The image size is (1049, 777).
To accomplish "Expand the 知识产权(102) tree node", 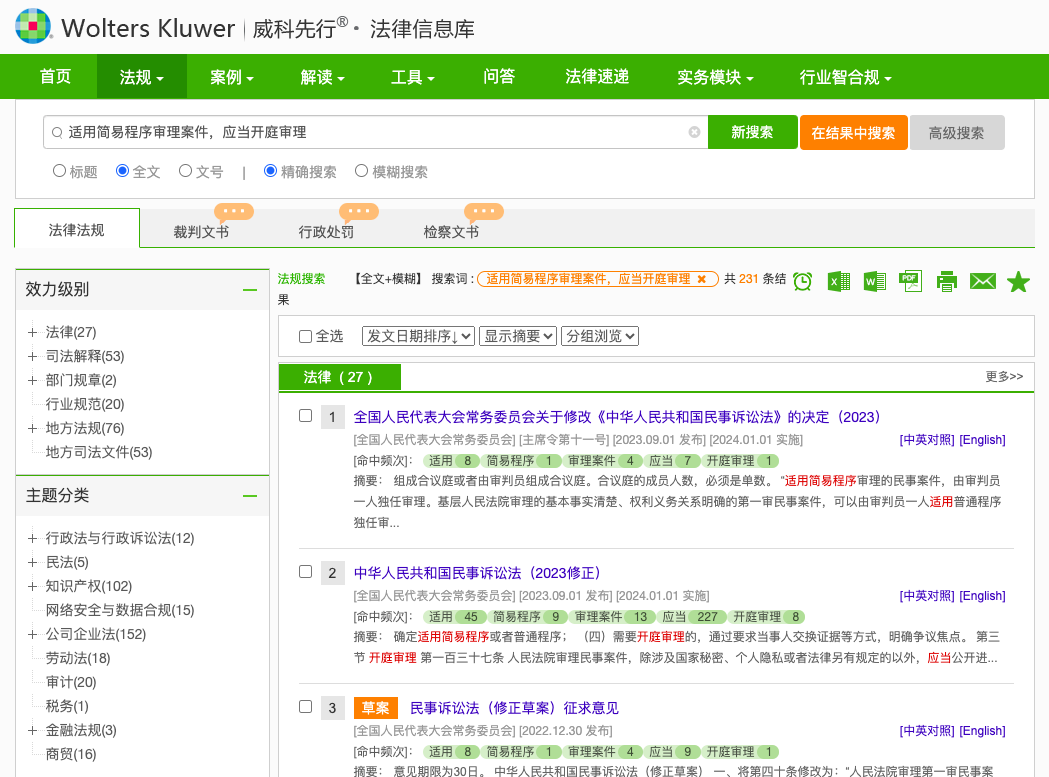I will [x=32, y=587].
